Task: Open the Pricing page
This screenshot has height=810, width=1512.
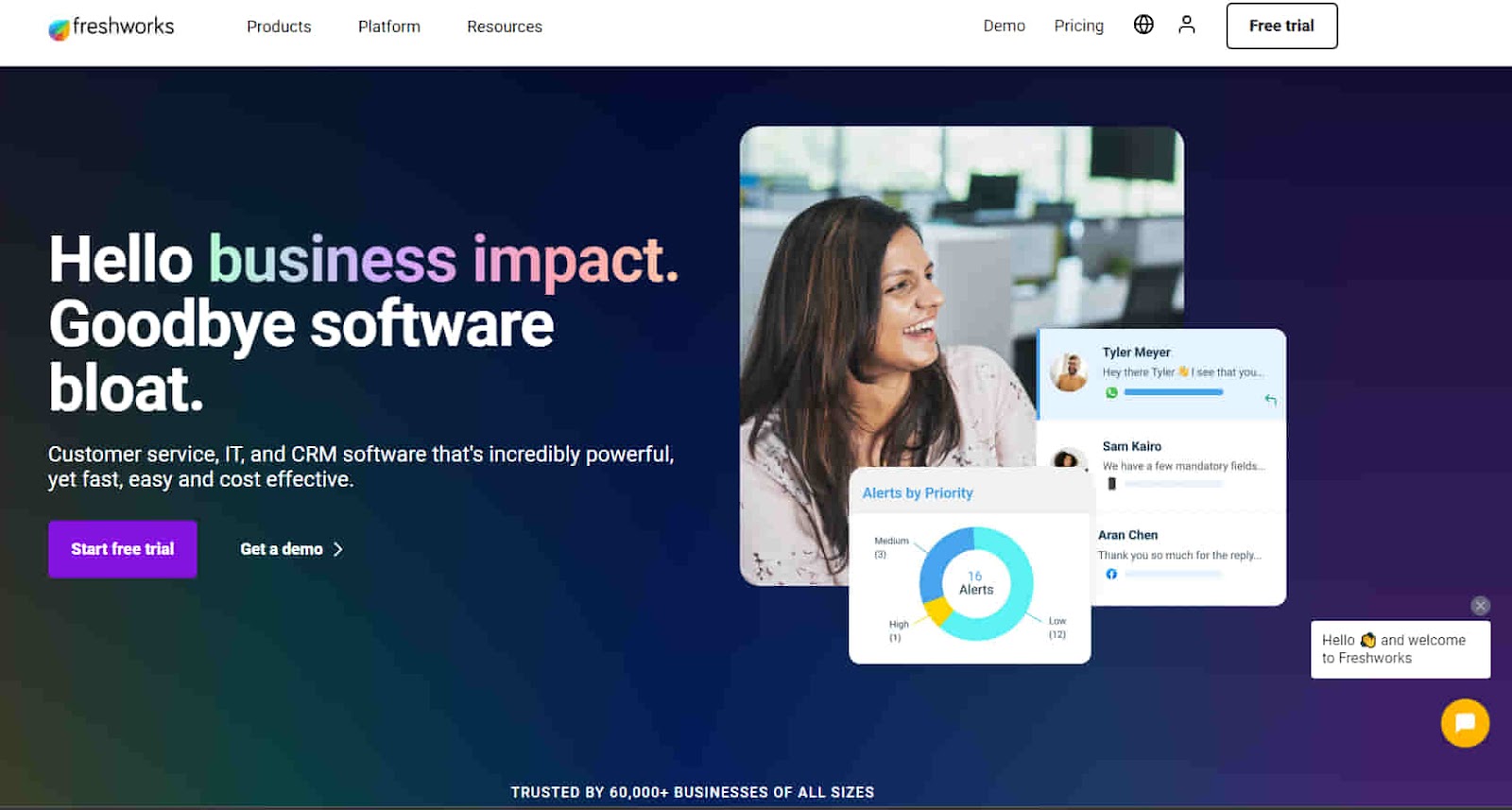Action: coord(1079,26)
